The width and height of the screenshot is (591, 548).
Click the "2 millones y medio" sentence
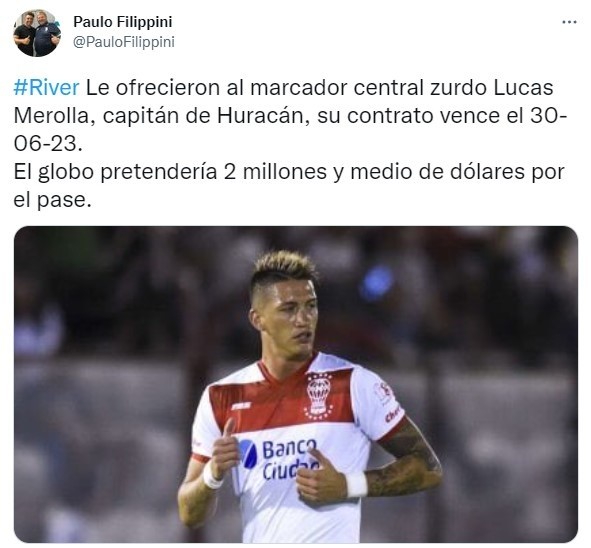(x=289, y=171)
